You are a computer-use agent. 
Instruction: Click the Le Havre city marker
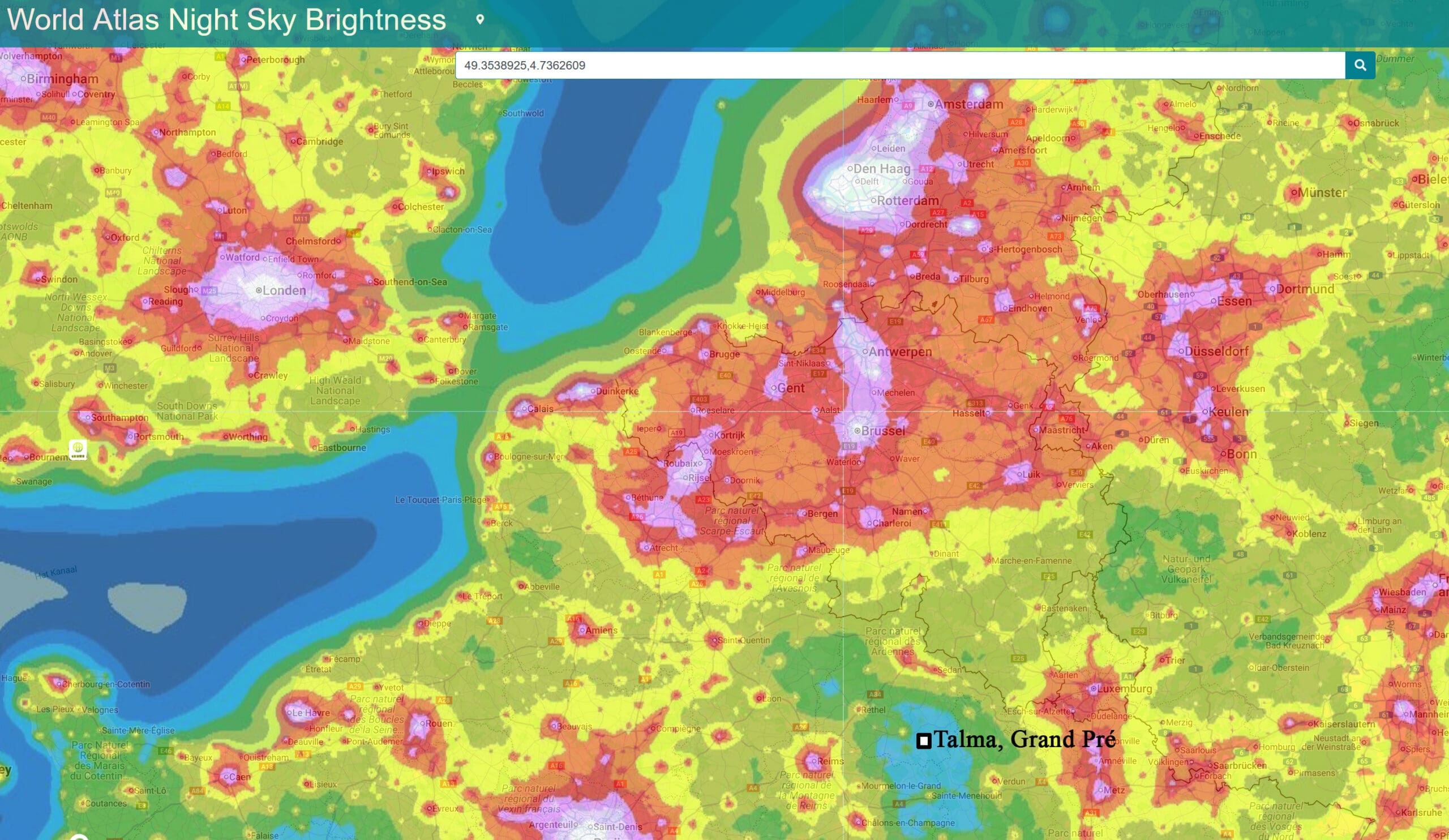click(289, 713)
